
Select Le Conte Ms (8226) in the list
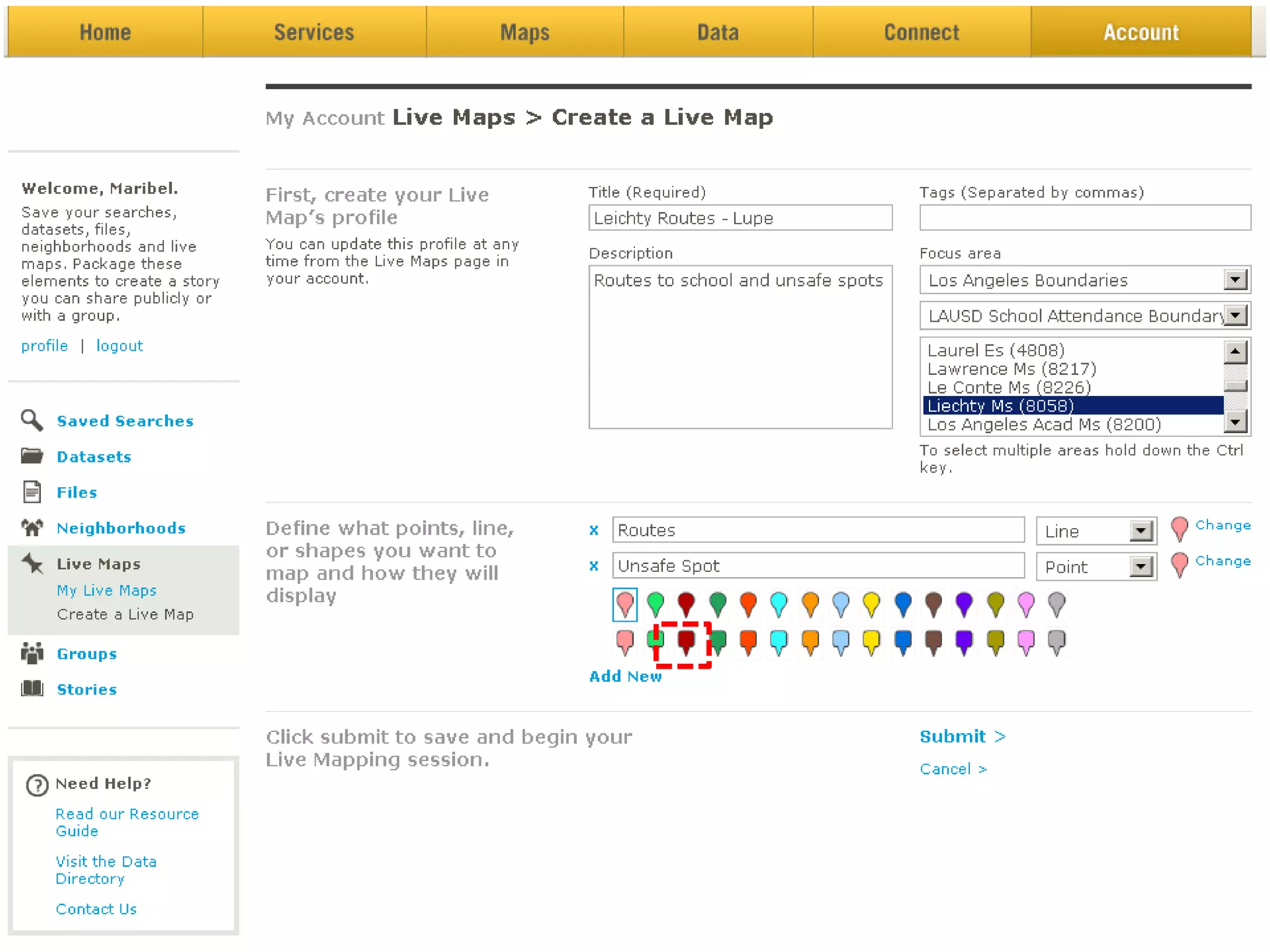click(1073, 387)
